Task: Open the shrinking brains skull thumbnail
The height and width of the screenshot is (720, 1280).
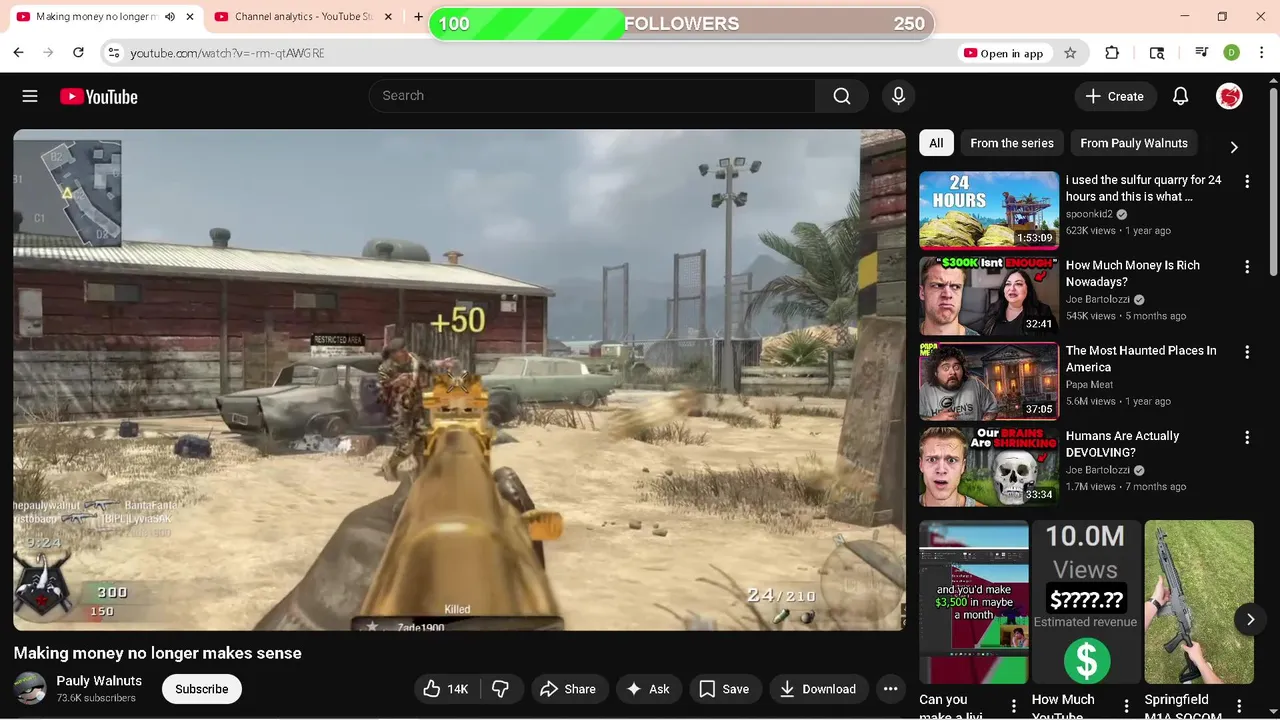Action: [x=989, y=466]
